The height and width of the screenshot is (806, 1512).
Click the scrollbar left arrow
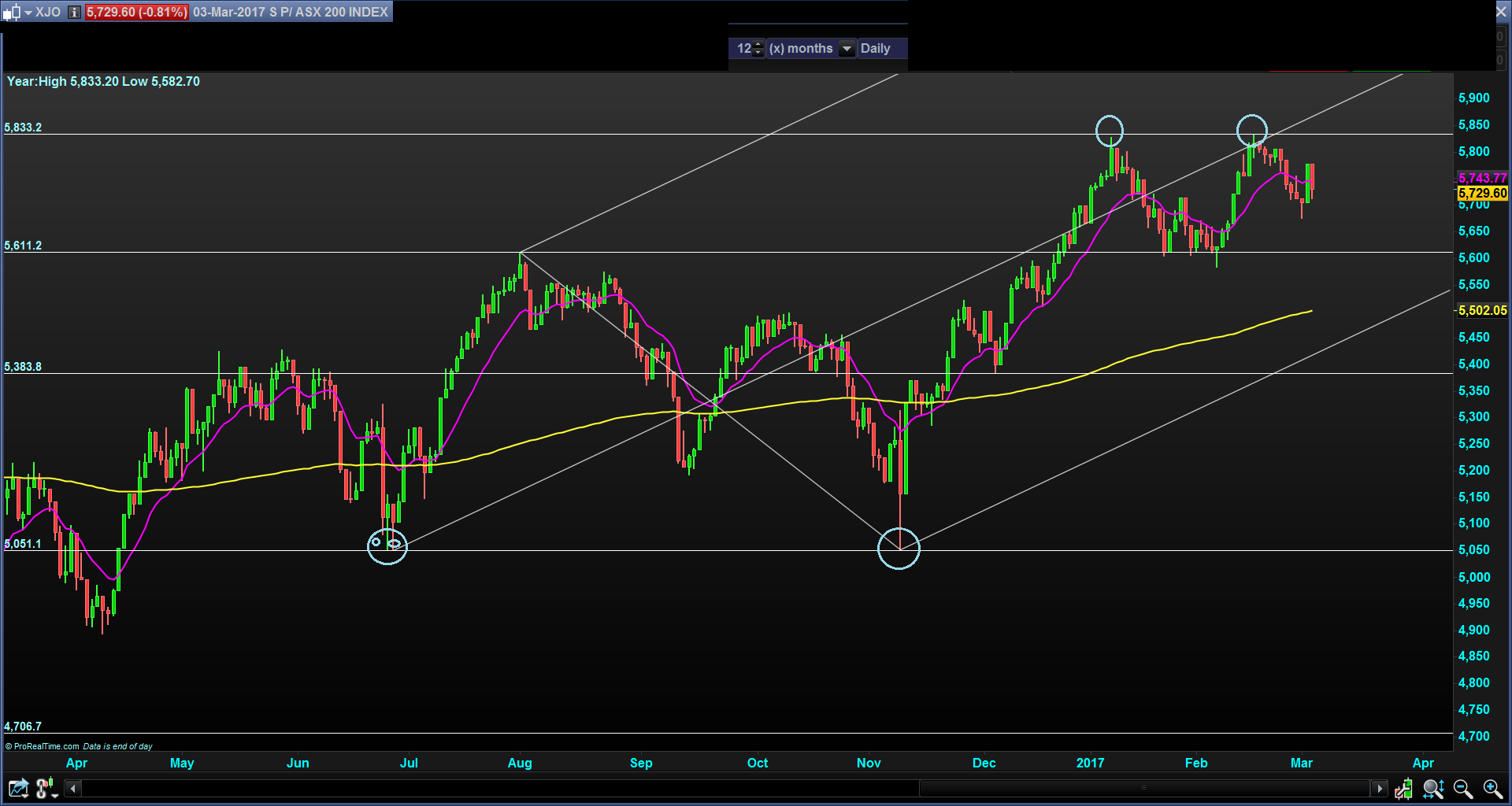click(x=73, y=788)
